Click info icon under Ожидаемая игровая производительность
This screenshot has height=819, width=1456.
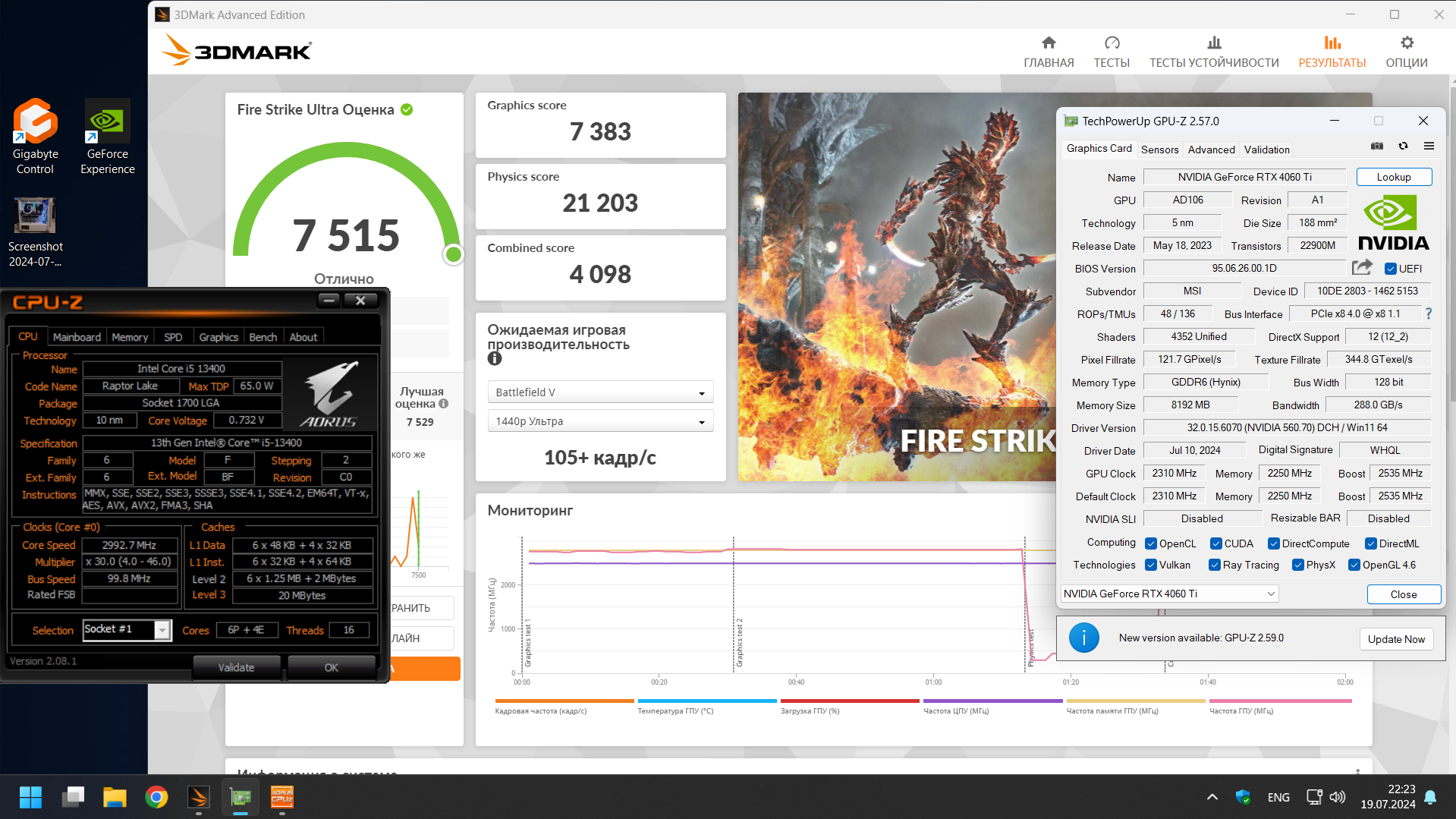pos(495,358)
